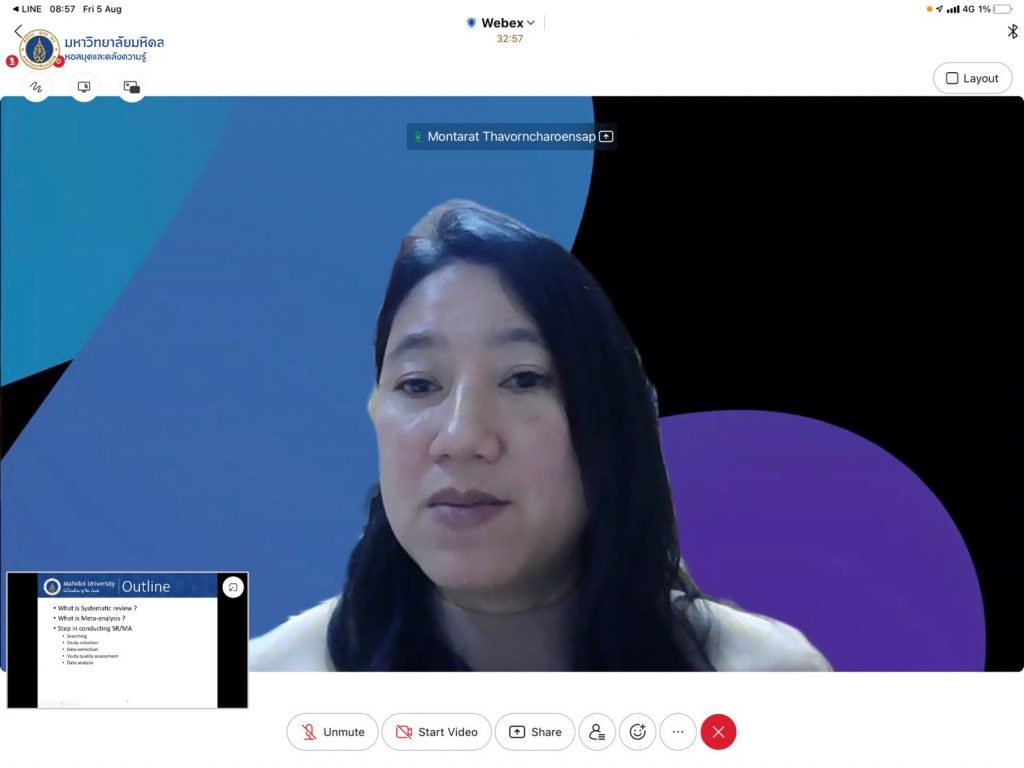This screenshot has width=1024, height=768.
Task: Tap the back arrow at top left
Action: coord(17,31)
